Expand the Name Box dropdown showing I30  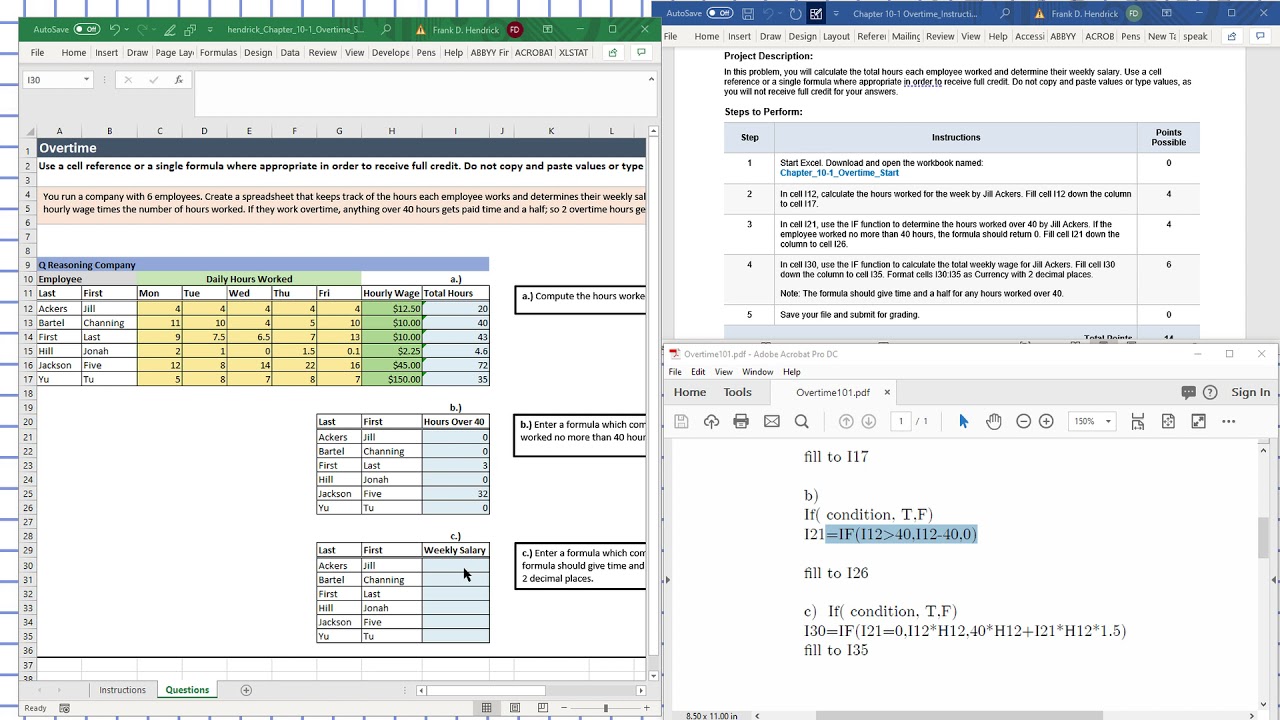pyautogui.click(x=86, y=80)
